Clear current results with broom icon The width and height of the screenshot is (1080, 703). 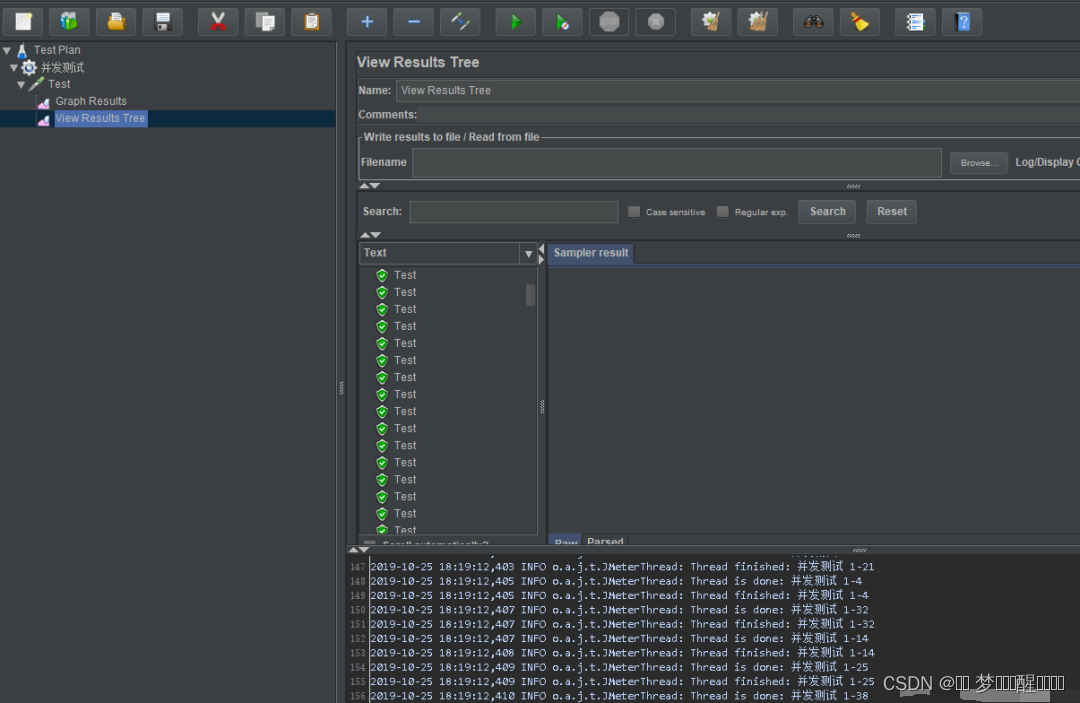pyautogui.click(x=711, y=22)
